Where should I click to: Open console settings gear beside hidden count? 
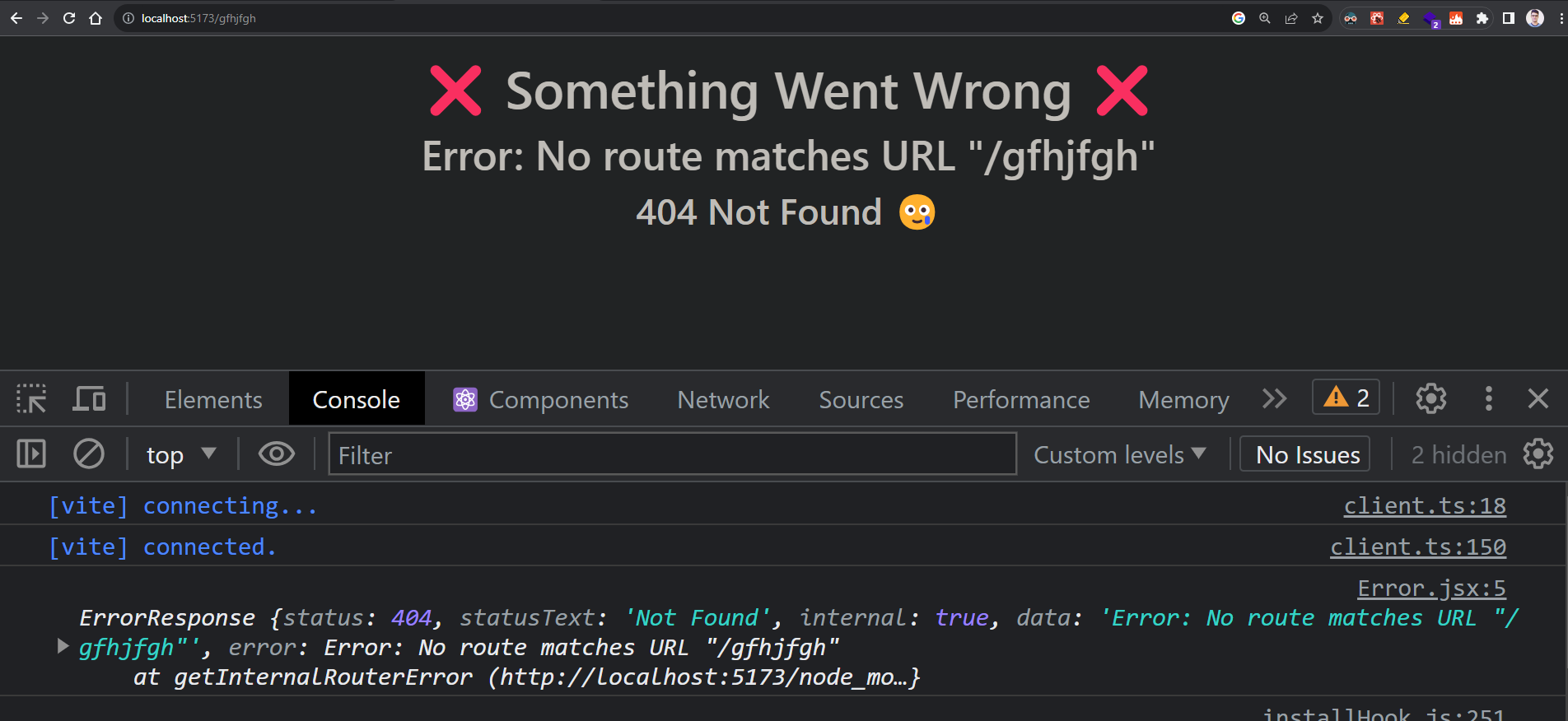(x=1538, y=454)
